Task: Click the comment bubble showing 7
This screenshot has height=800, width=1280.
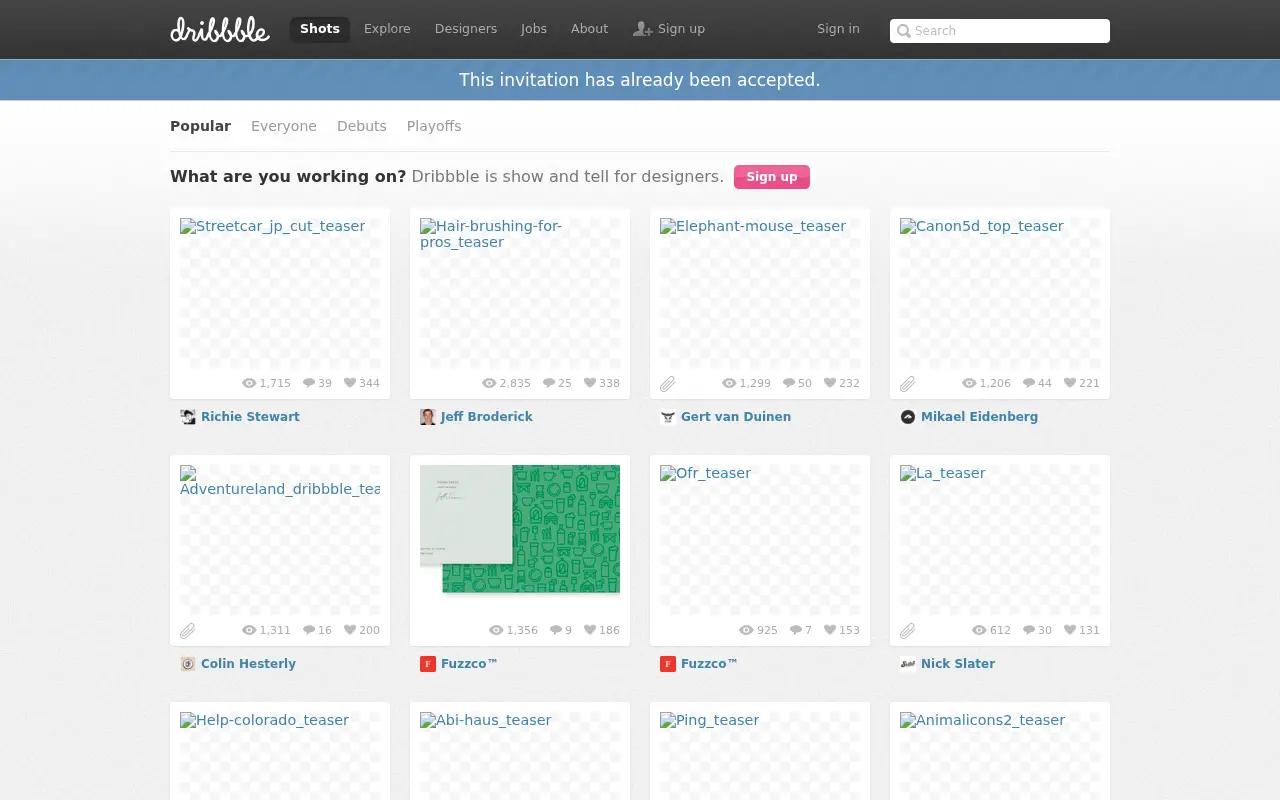Action: coord(796,630)
